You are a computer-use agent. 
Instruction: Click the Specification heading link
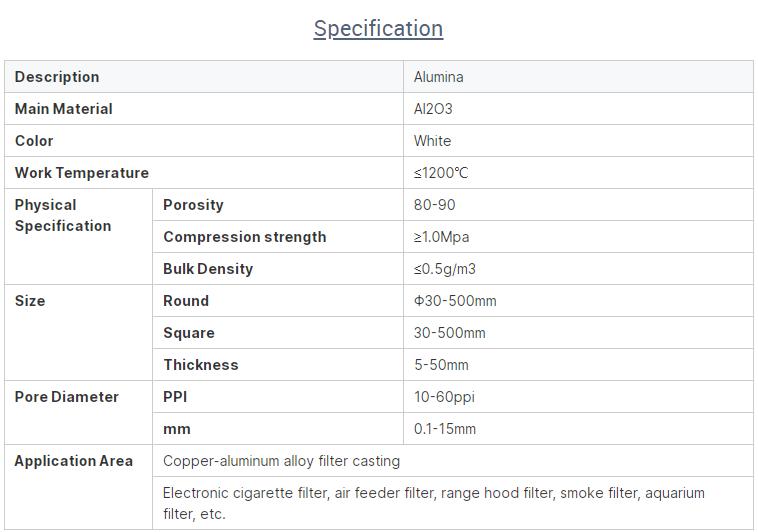[x=378, y=28]
